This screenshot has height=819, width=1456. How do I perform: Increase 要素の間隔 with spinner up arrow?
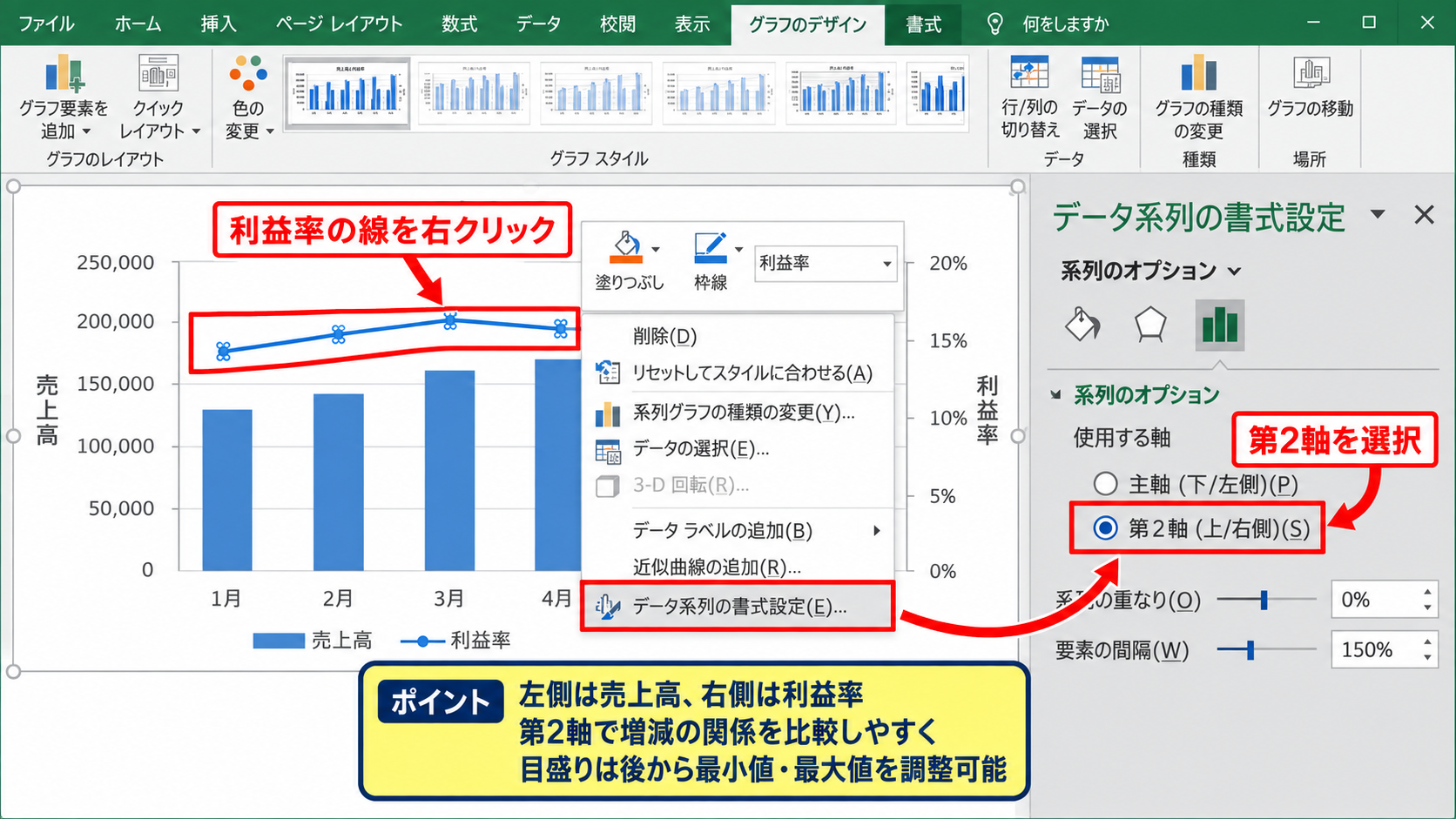coord(1427,642)
